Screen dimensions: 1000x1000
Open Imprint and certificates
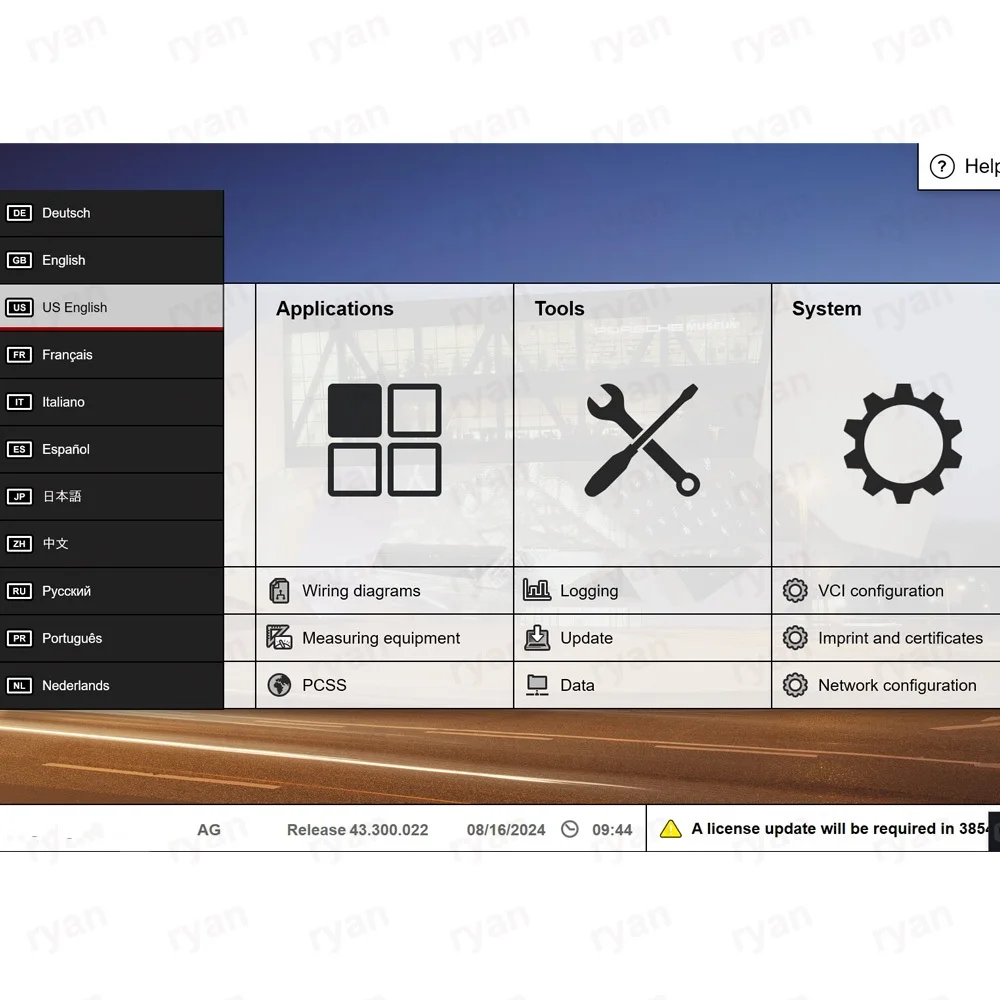click(x=899, y=638)
